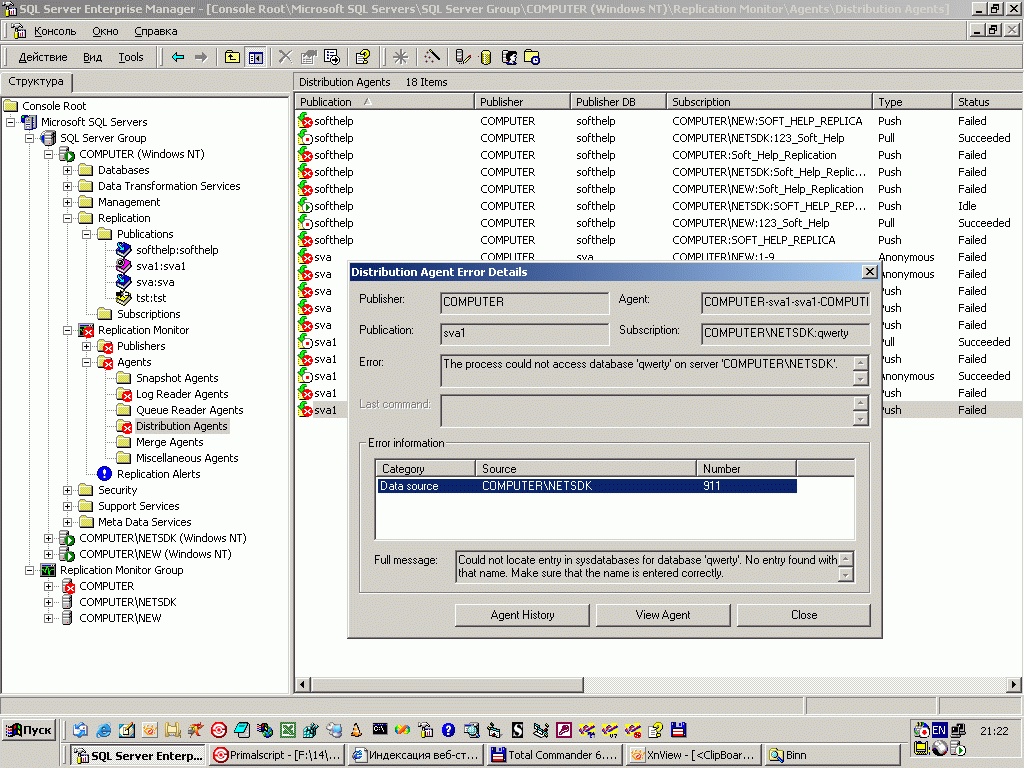Viewport: 1024px width, 768px height.
Task: Open command prompt icon in quick launch
Action: coord(379,729)
